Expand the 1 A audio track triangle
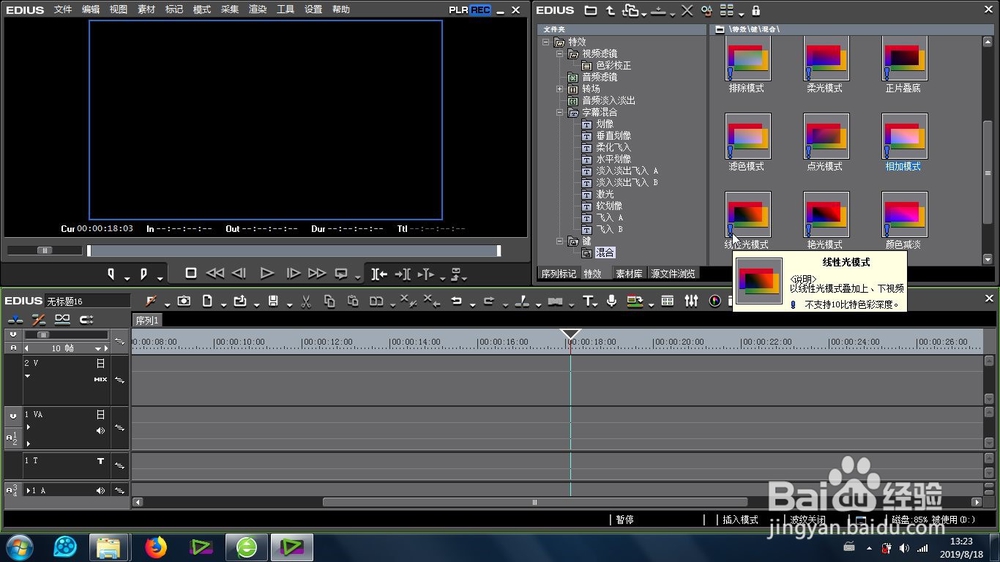This screenshot has height=562, width=1000. (28, 491)
